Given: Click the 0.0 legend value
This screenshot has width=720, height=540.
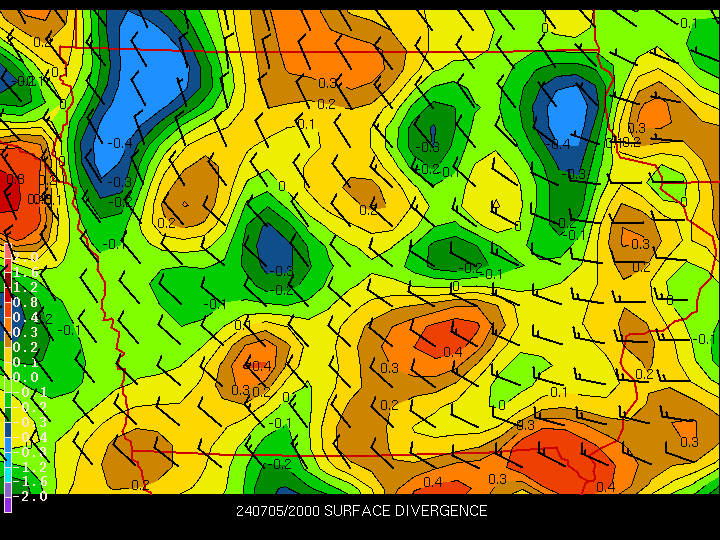Looking at the screenshot, I should point(28,377).
